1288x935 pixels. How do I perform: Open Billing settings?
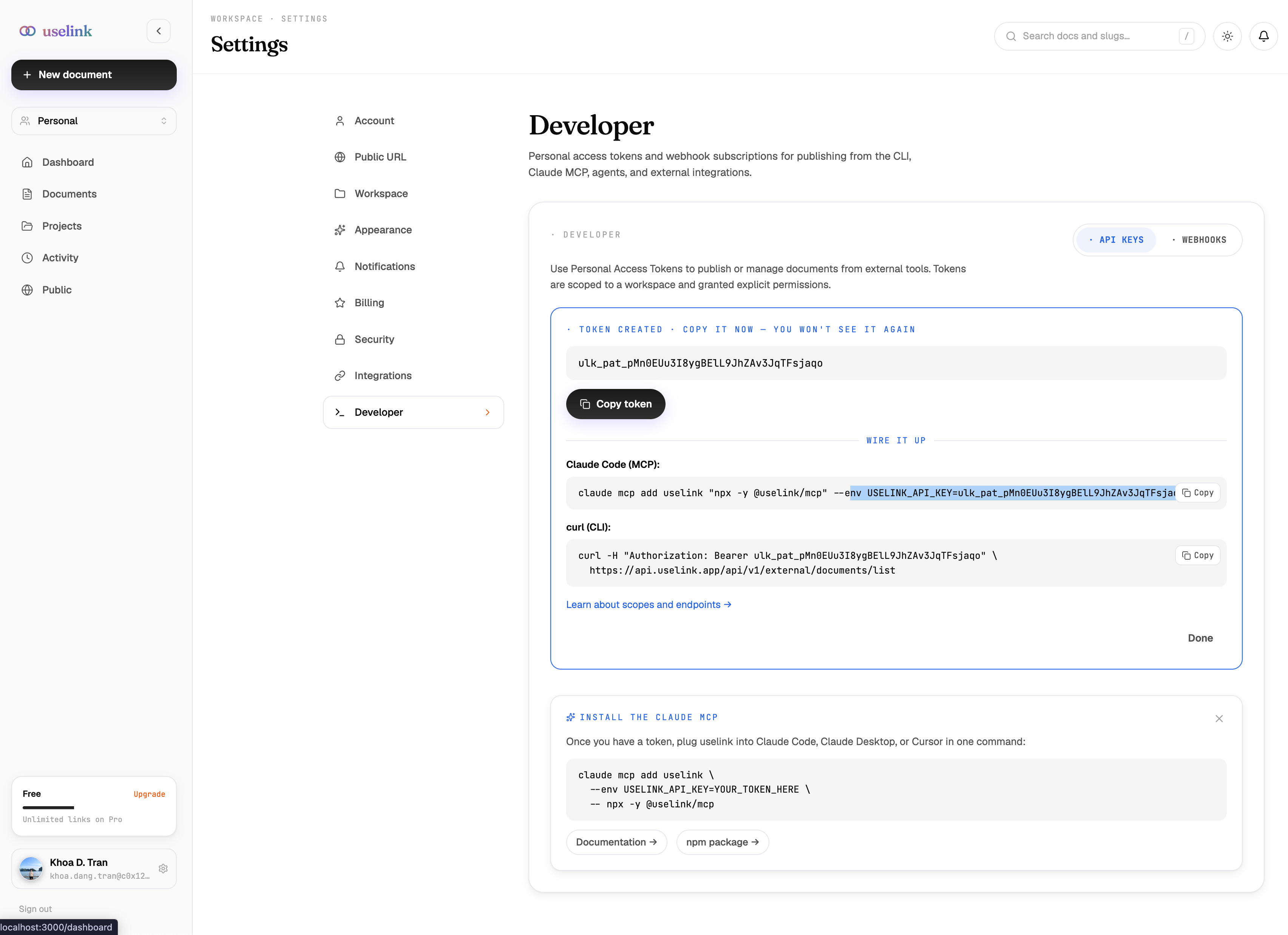(x=414, y=303)
